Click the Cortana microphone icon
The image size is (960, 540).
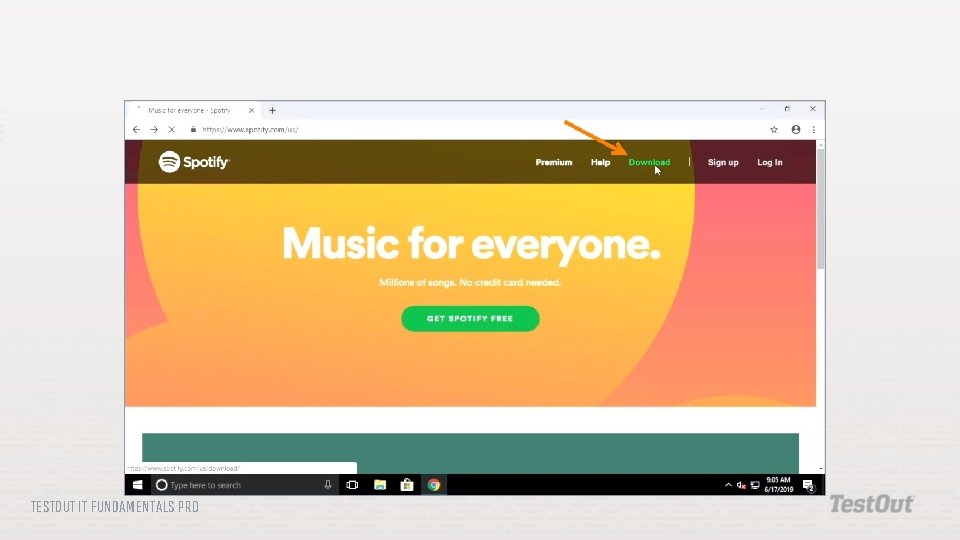[328, 485]
